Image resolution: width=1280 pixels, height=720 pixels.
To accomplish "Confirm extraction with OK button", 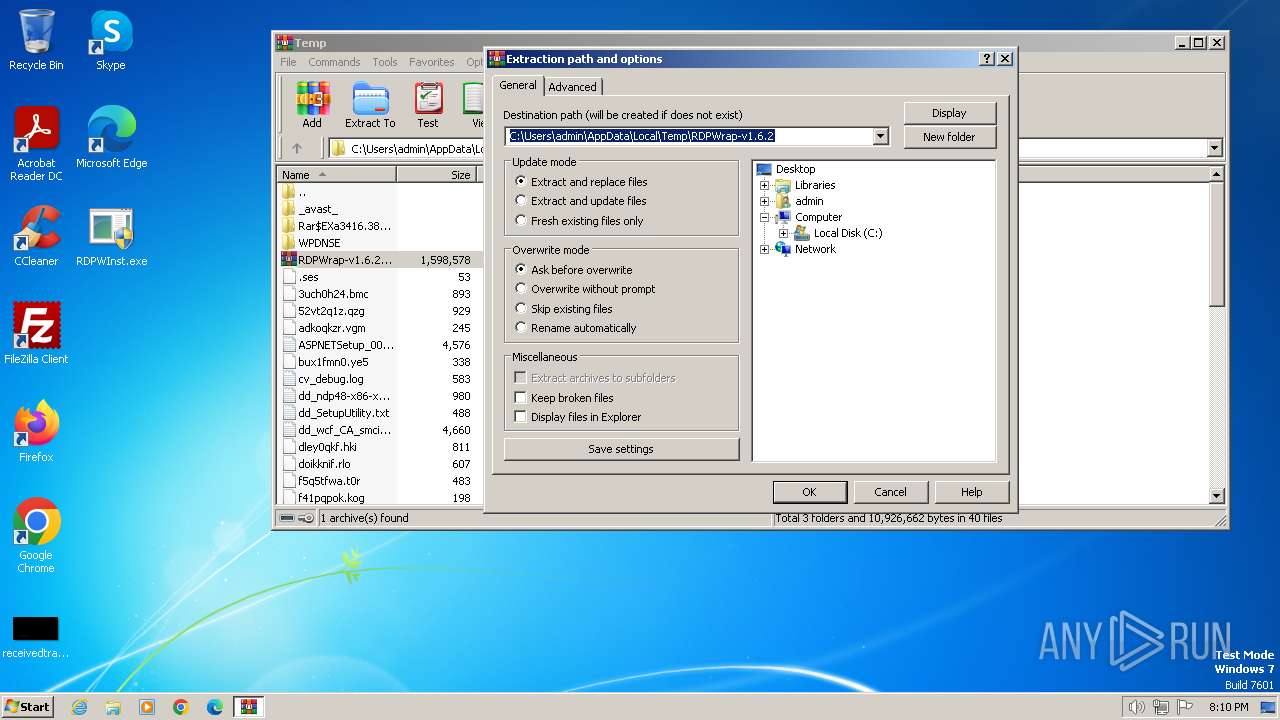I will 809,492.
